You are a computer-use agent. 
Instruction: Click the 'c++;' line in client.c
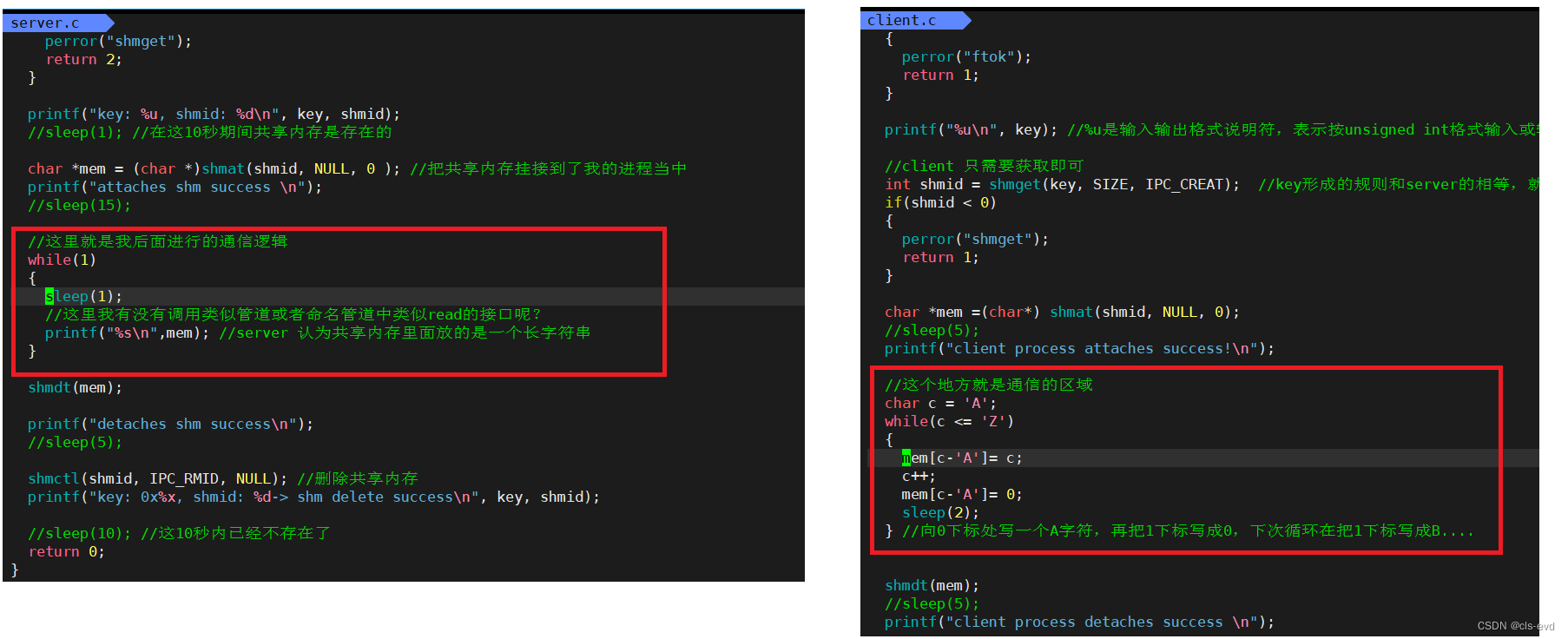point(919,476)
